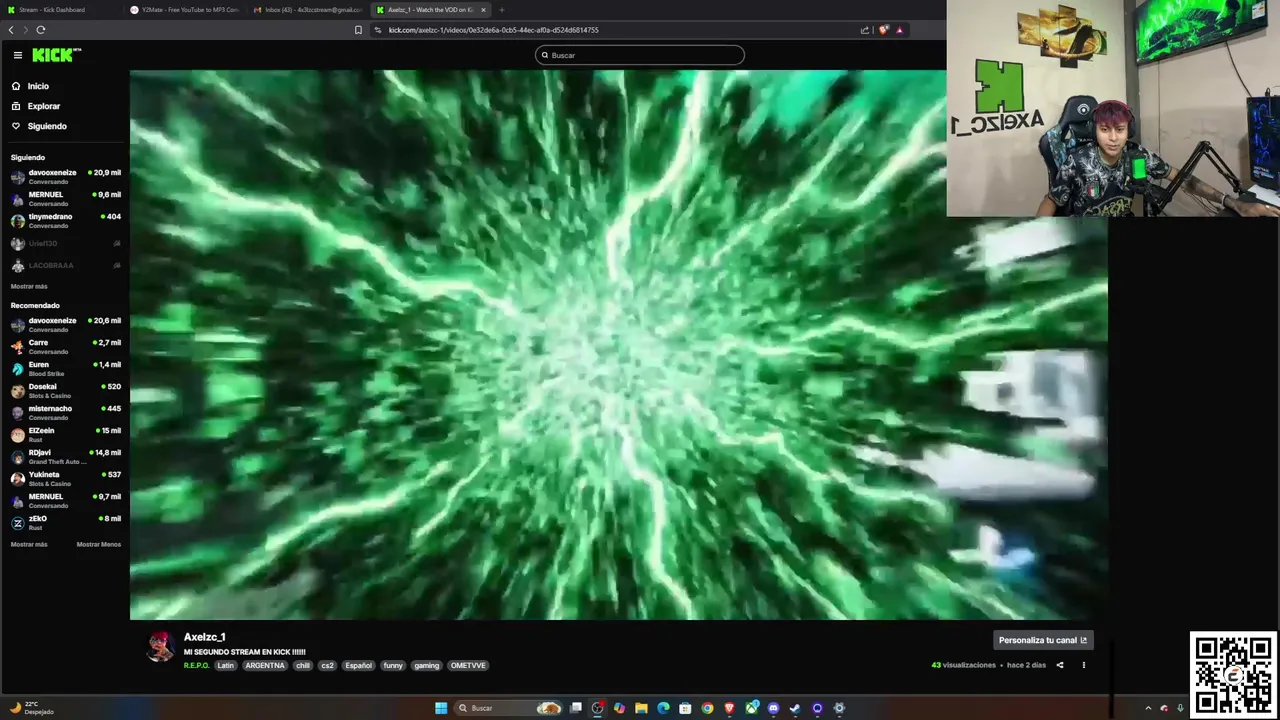Open Explorar in the sidebar
Image resolution: width=1280 pixels, height=720 pixels.
coord(44,106)
